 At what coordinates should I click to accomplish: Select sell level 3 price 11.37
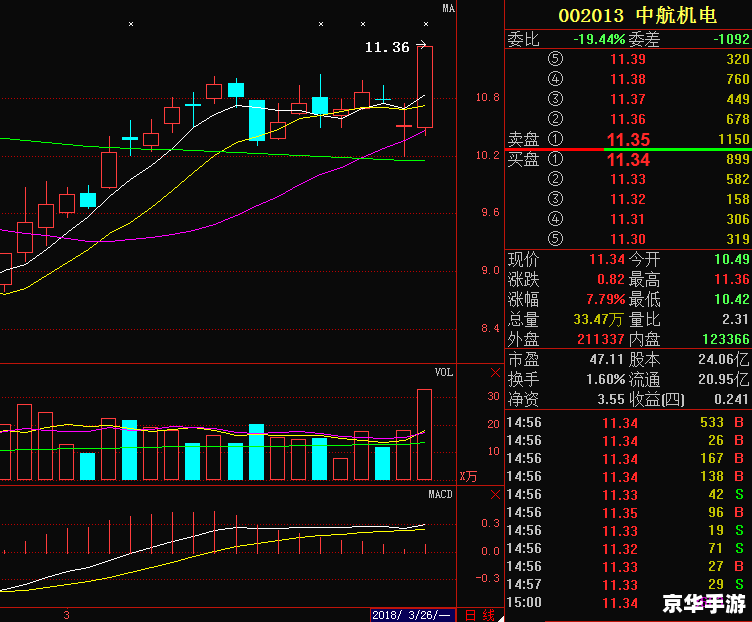628,99
